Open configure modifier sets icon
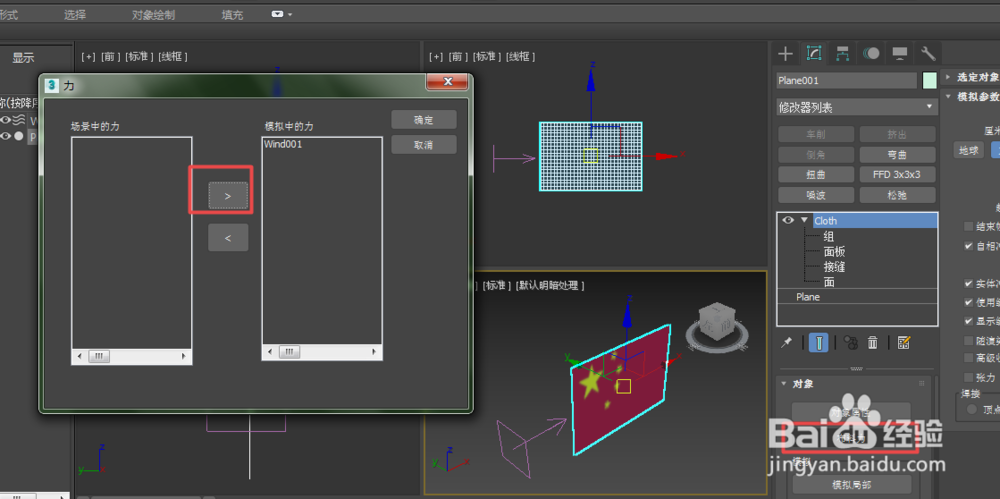Image resolution: width=1000 pixels, height=499 pixels. tap(904, 343)
